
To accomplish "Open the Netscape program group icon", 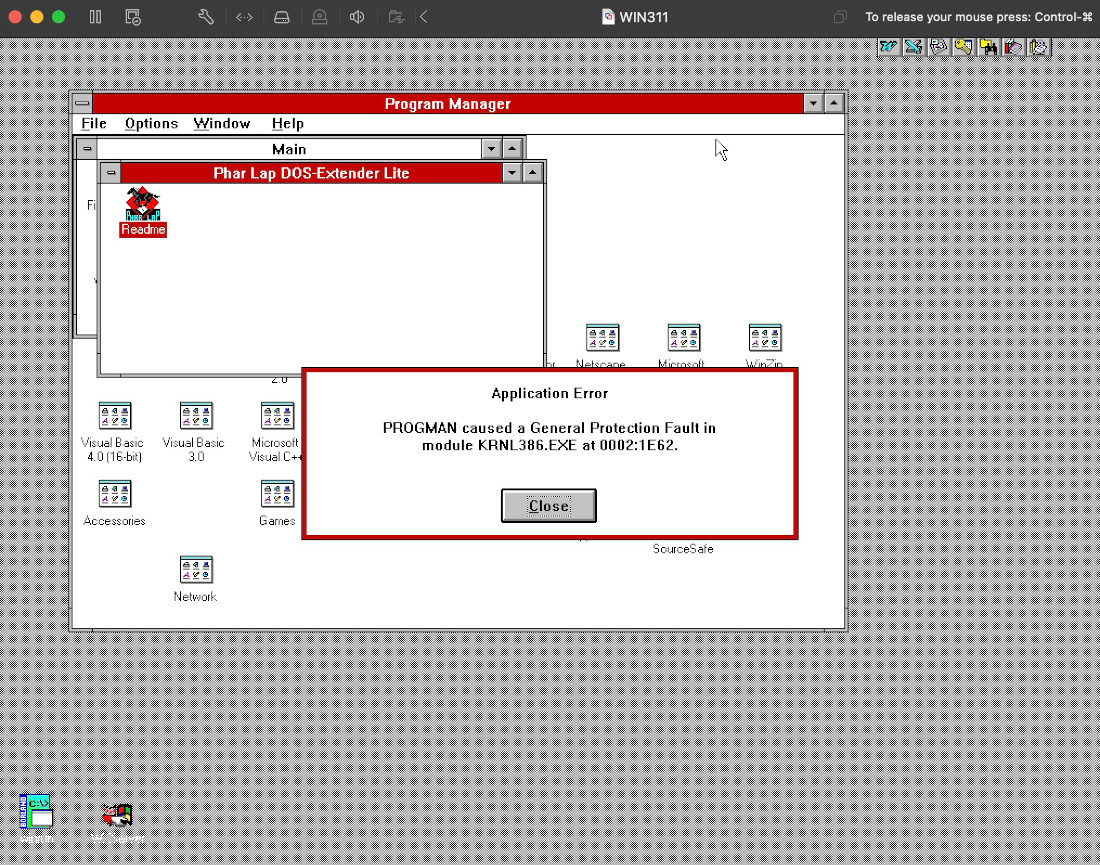I will tap(602, 339).
